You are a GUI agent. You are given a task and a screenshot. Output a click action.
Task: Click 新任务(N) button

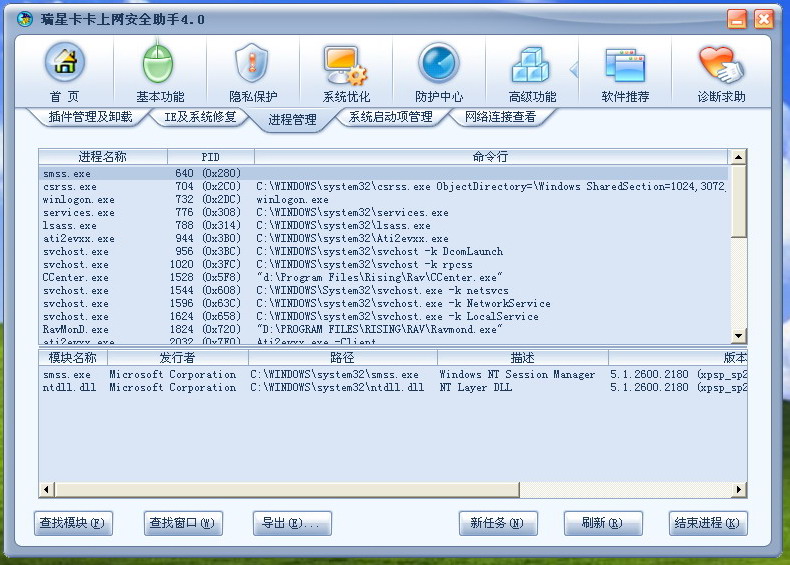498,523
